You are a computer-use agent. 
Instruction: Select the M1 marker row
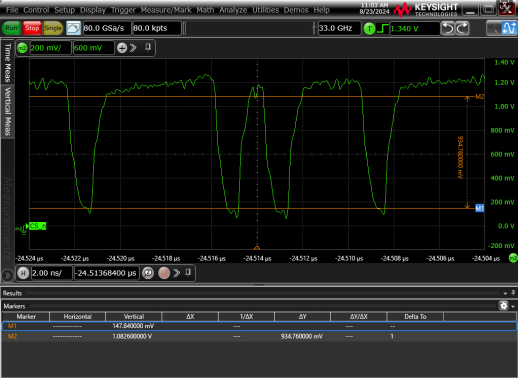(259, 326)
